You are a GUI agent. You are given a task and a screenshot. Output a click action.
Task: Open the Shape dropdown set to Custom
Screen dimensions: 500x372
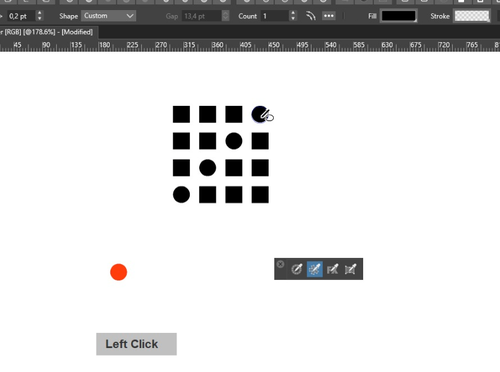click(x=108, y=16)
